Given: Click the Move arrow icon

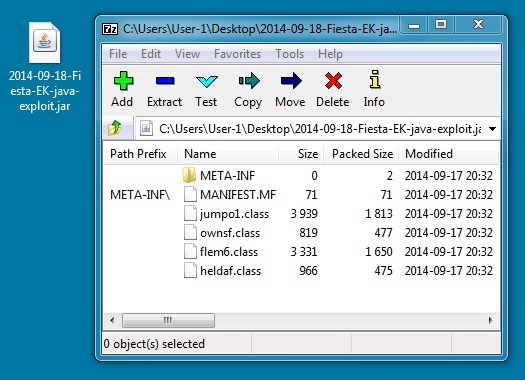Looking at the screenshot, I should click(291, 81).
